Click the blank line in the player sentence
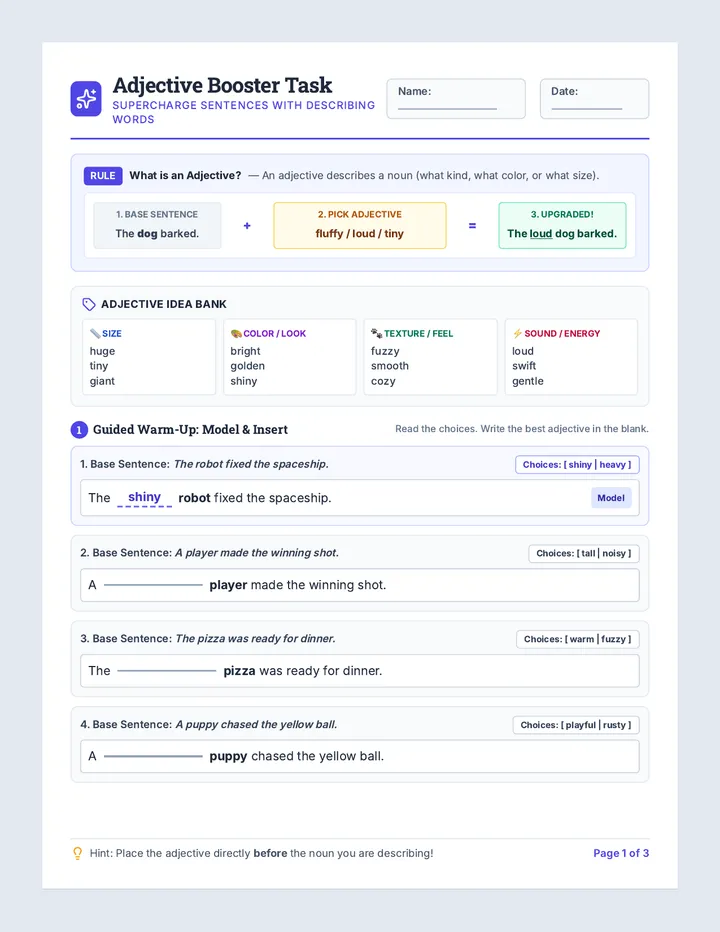The image size is (720, 932). pos(153,585)
